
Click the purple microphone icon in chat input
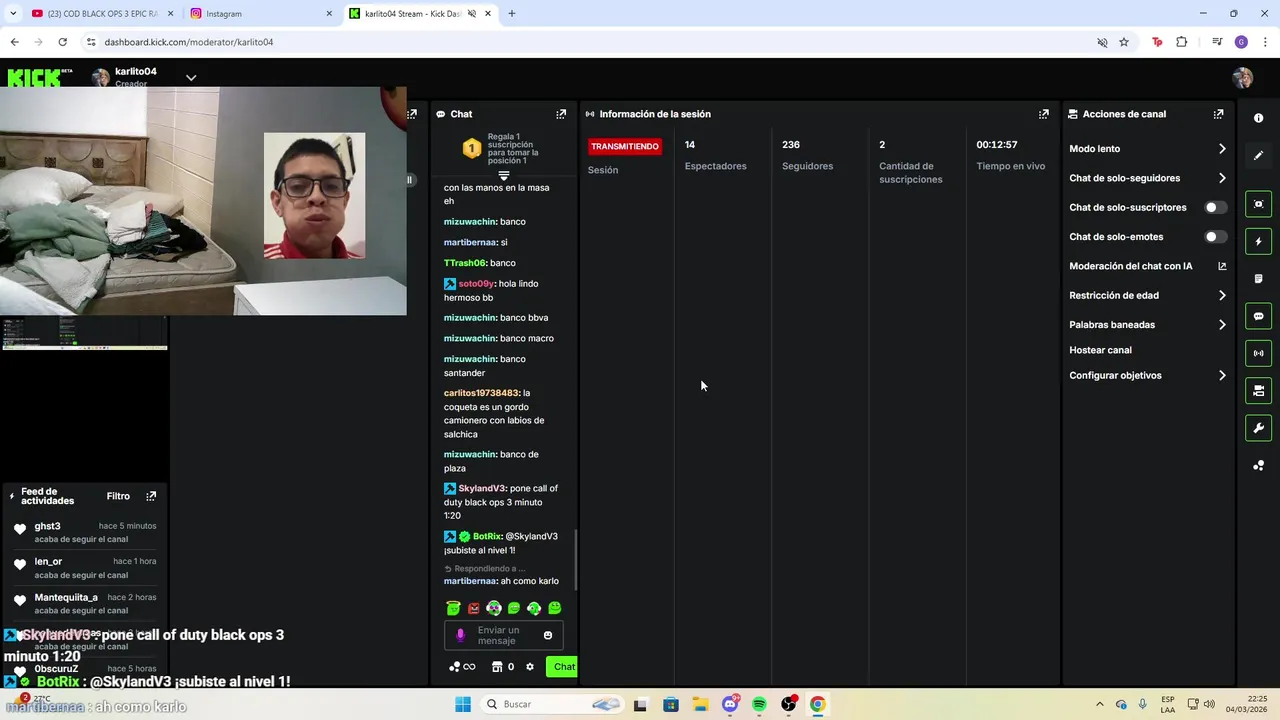click(460, 635)
